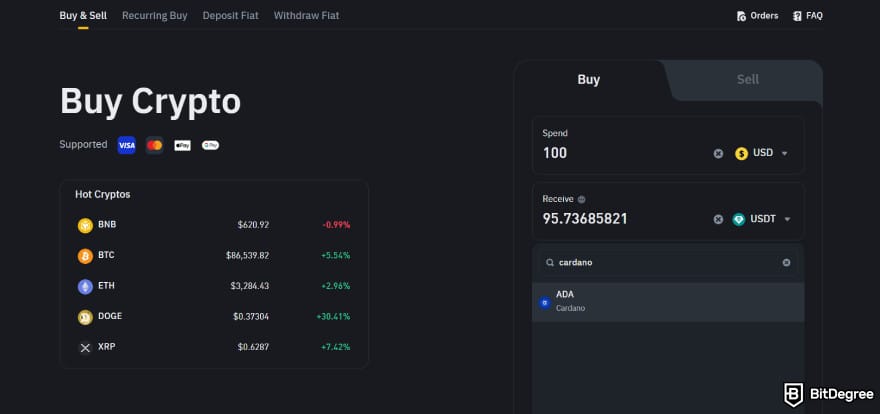Click the info icon beside Receive
This screenshot has height=414, width=880.
581,199
